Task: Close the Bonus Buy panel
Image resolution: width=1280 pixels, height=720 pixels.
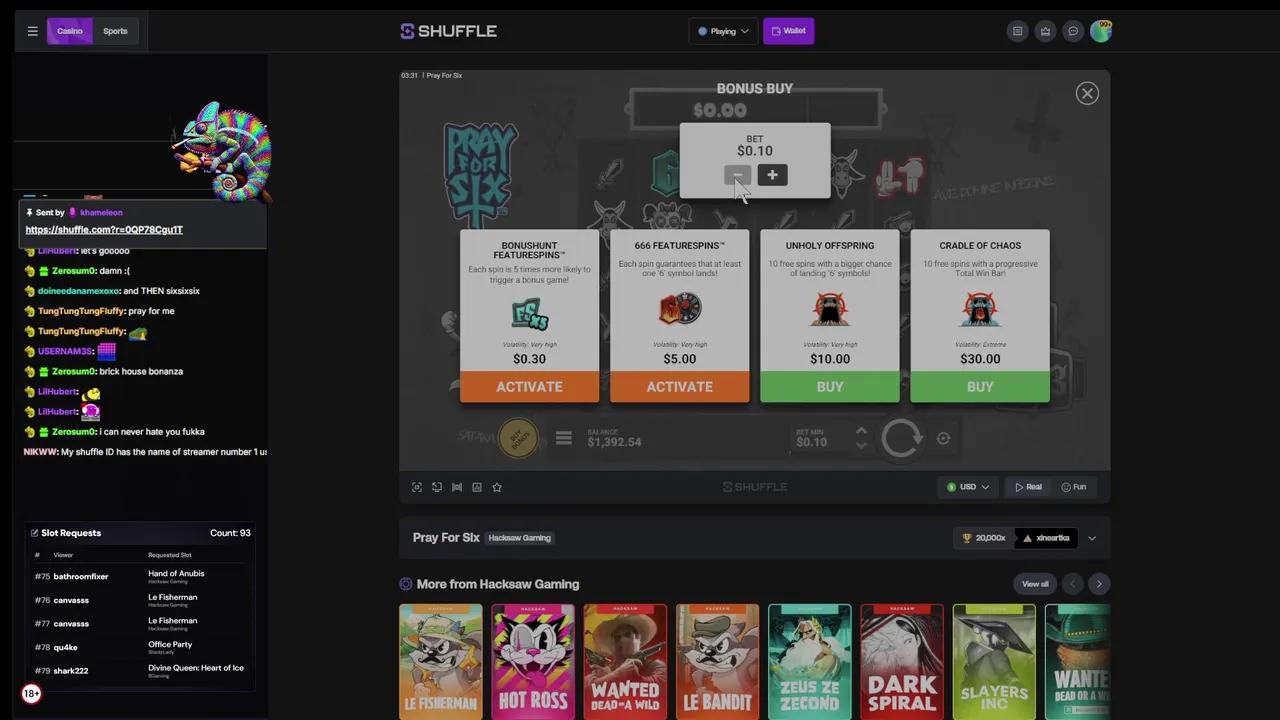Action: pyautogui.click(x=1087, y=93)
